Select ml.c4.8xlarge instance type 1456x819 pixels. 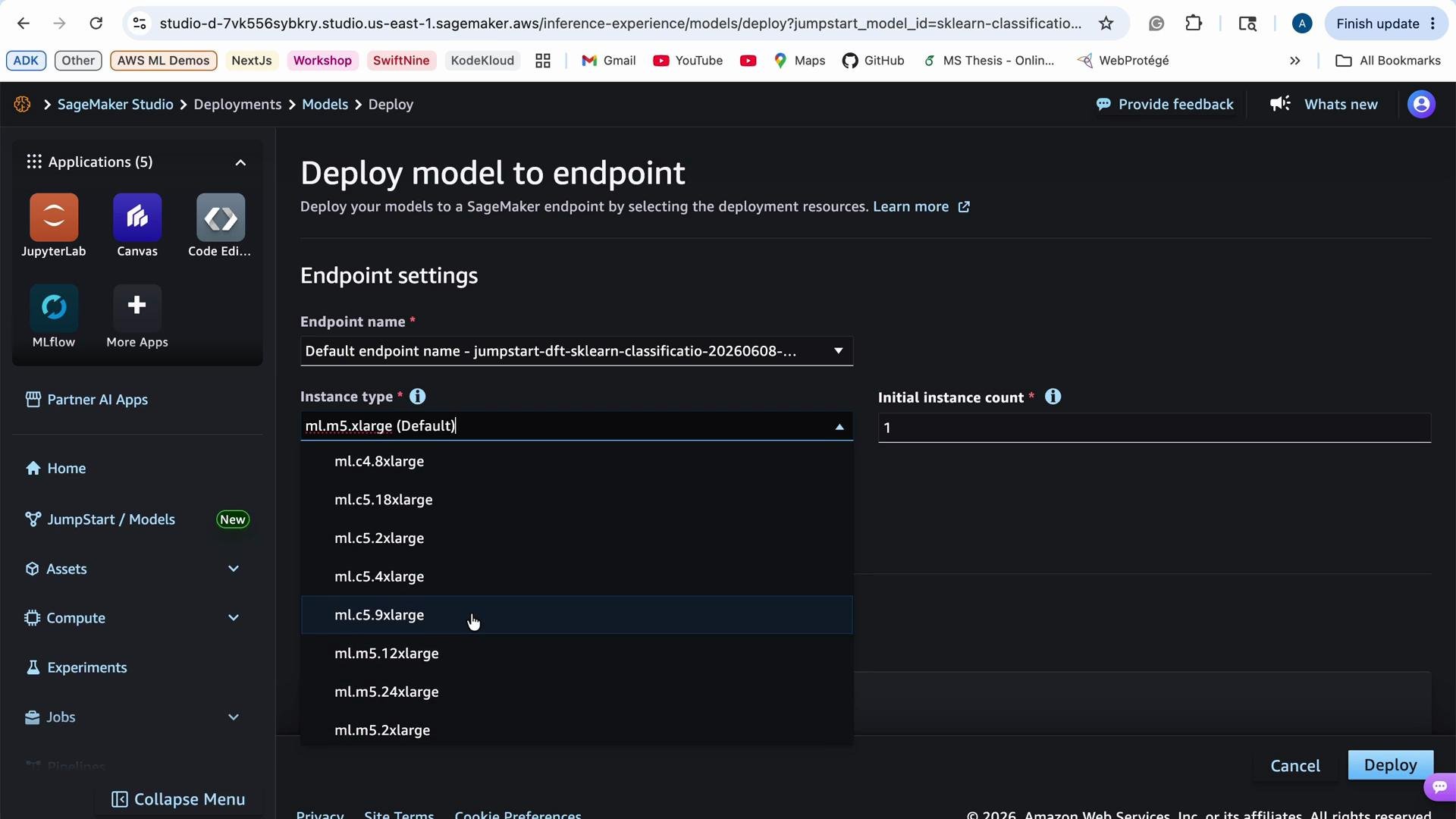[576, 461]
